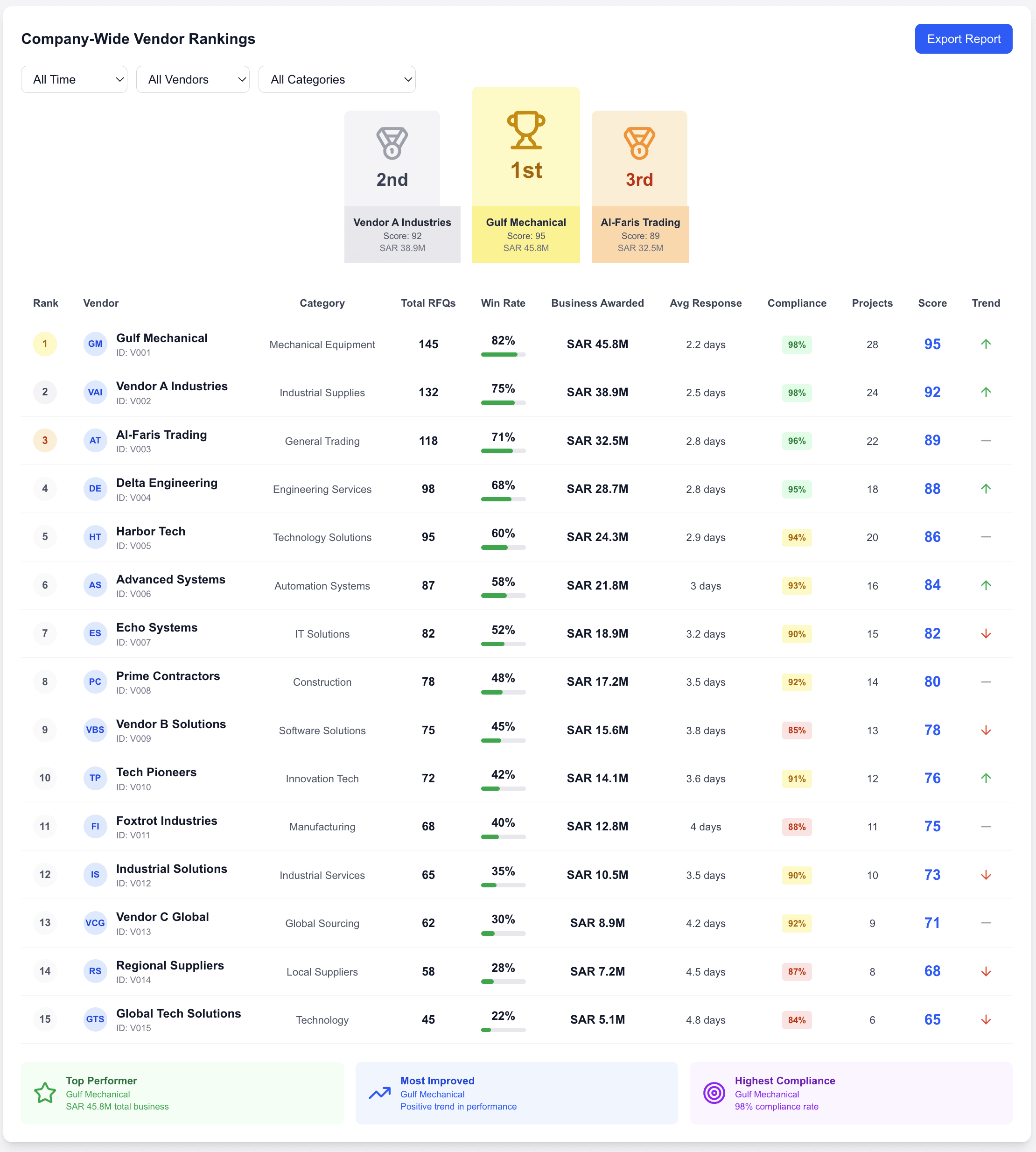Click the Most Improved trending arrow icon

tap(380, 1093)
